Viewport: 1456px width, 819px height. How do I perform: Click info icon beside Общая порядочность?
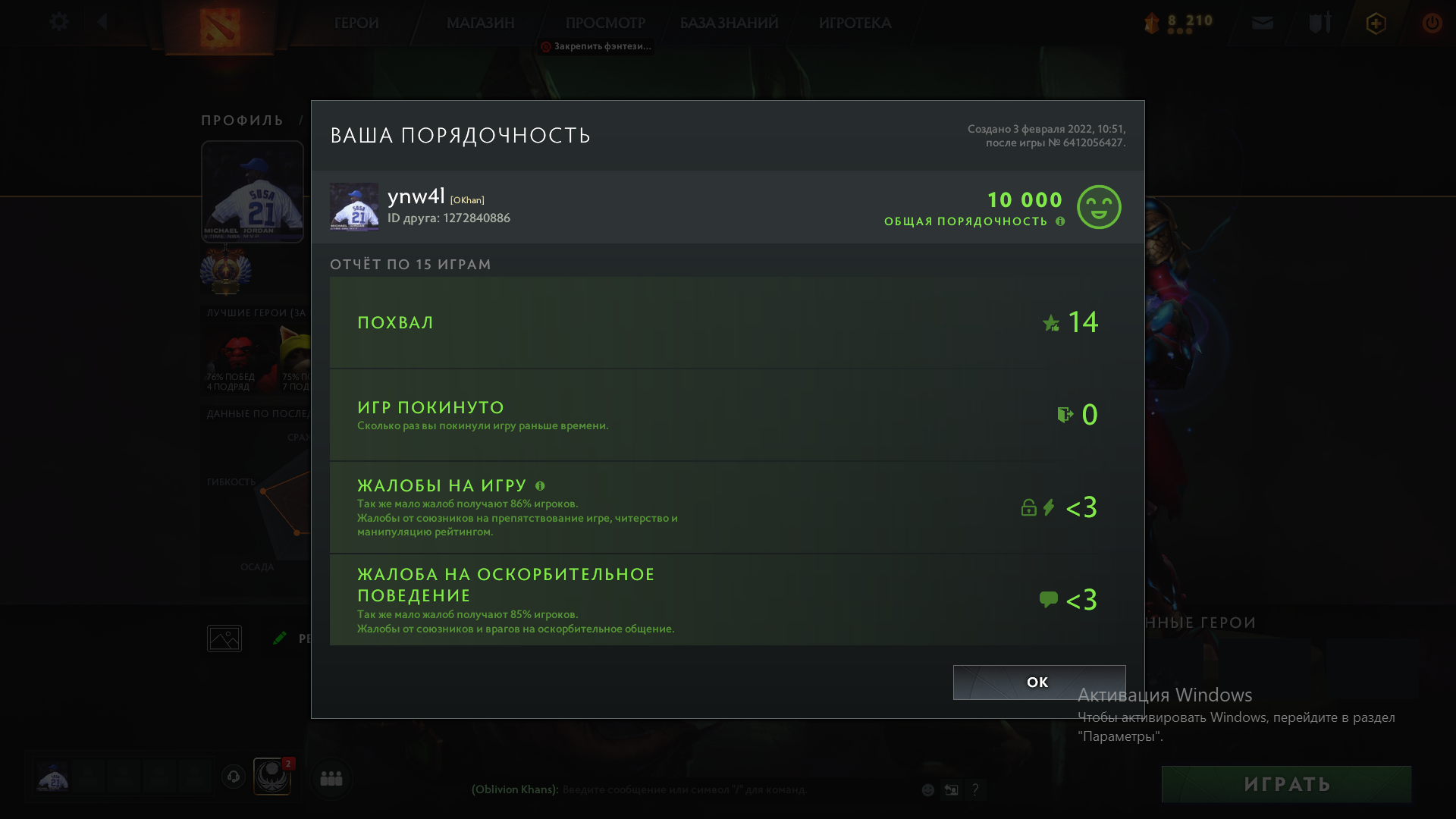[x=1060, y=221]
